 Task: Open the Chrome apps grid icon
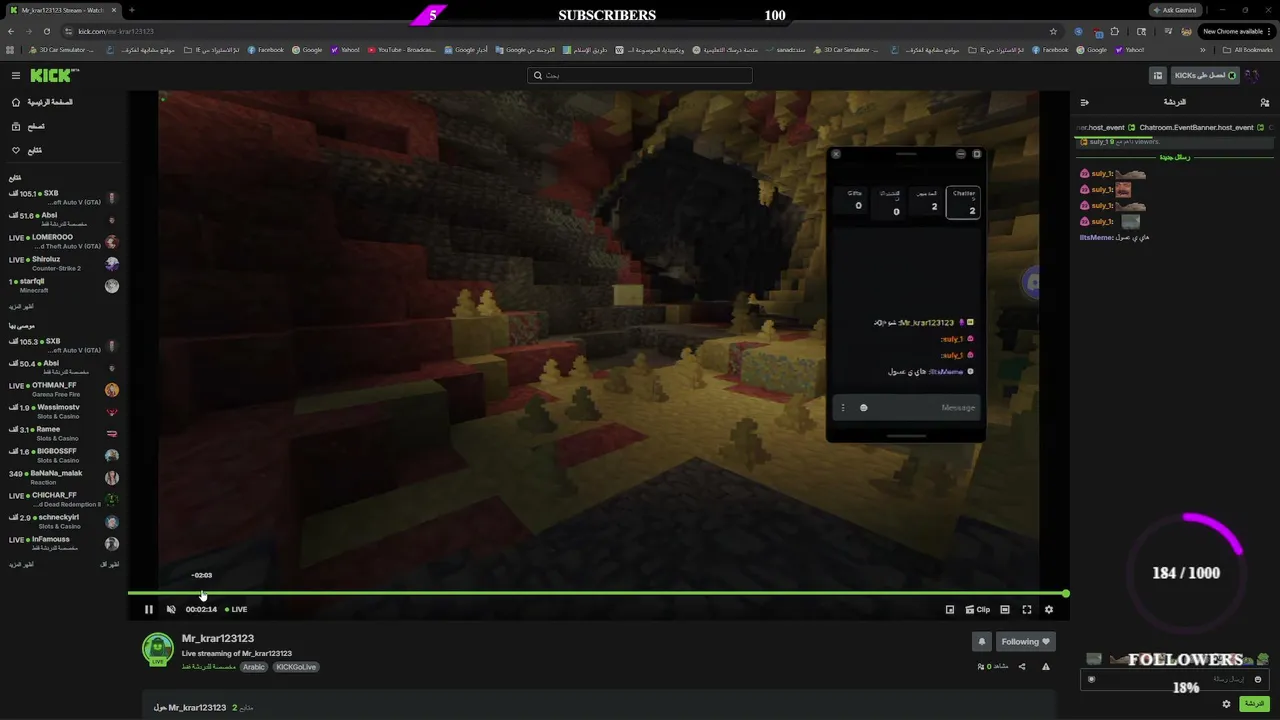click(11, 49)
